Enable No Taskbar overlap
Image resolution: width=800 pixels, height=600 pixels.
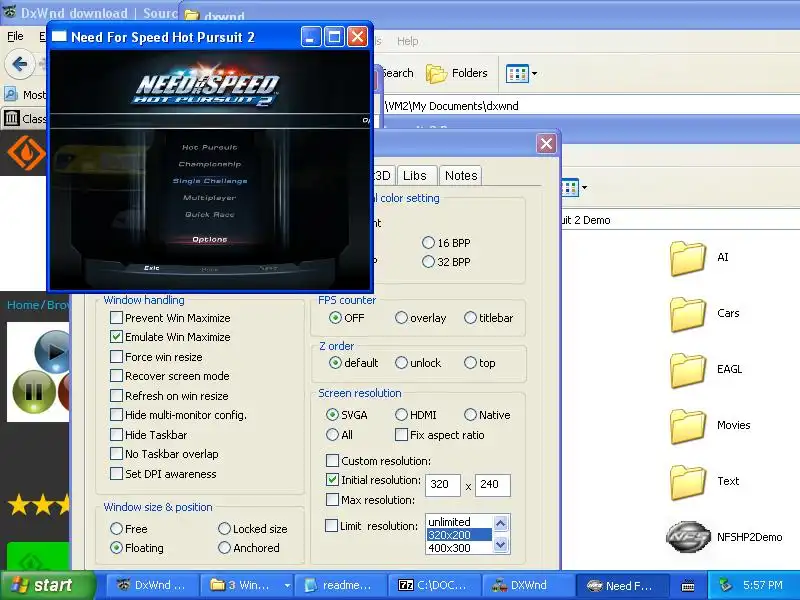(116, 454)
